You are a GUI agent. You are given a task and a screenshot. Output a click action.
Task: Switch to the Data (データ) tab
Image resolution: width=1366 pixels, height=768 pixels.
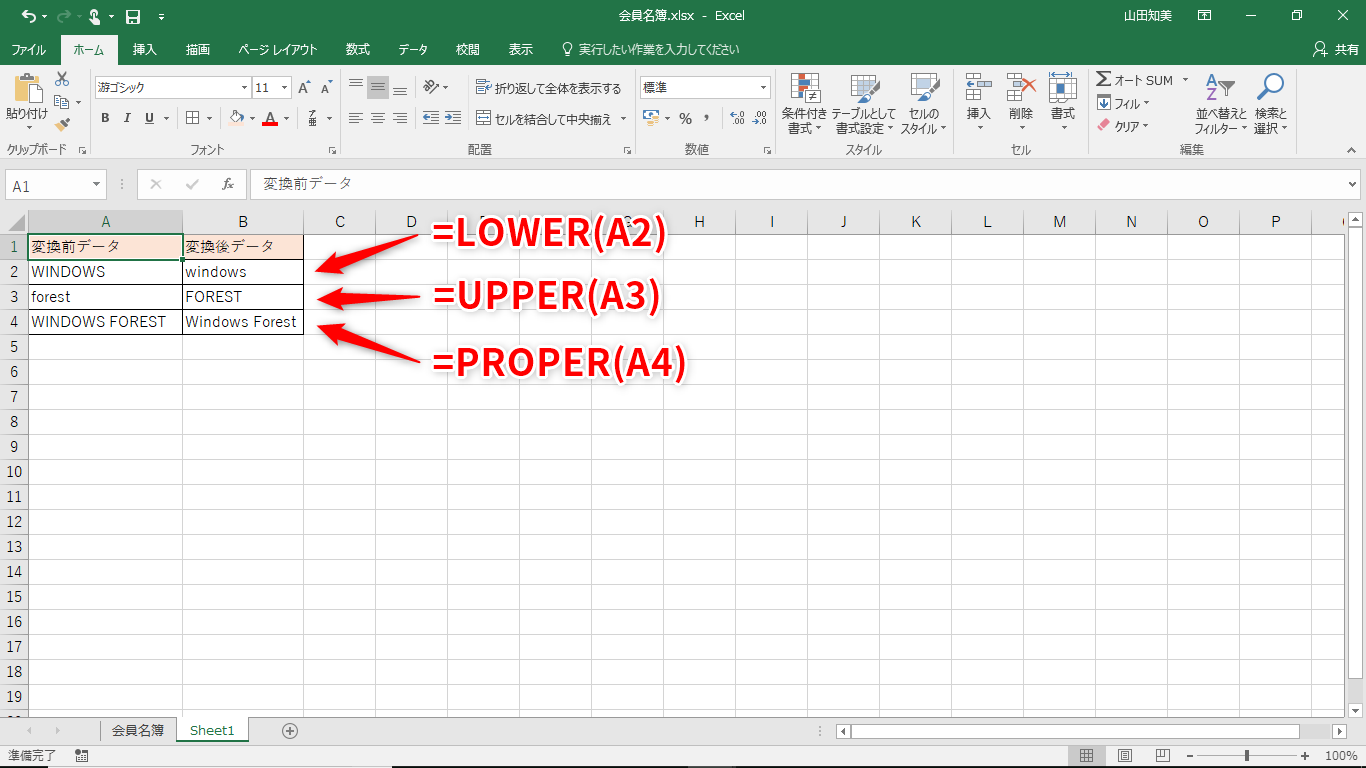click(x=413, y=49)
